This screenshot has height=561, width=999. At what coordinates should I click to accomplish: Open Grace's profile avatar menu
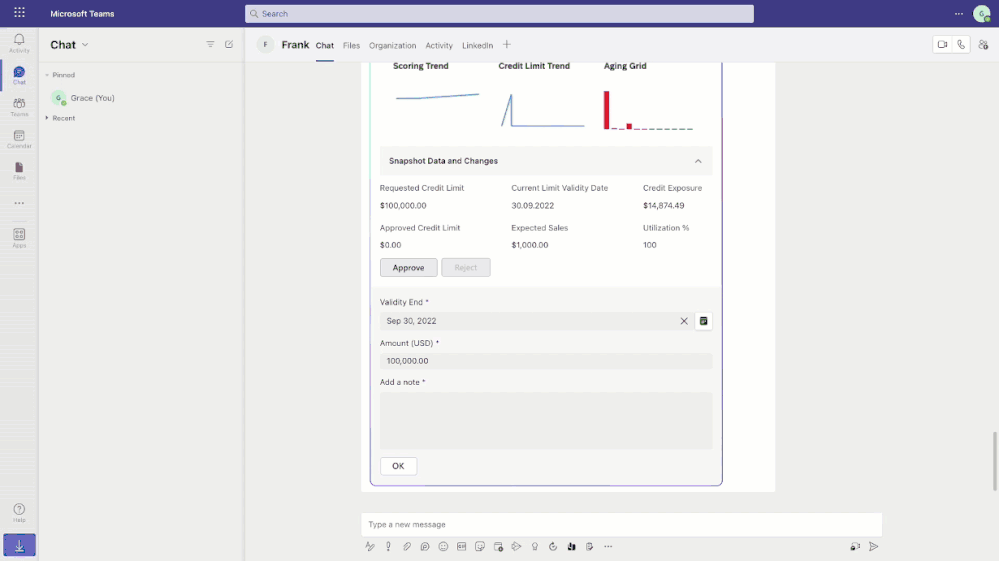click(982, 13)
